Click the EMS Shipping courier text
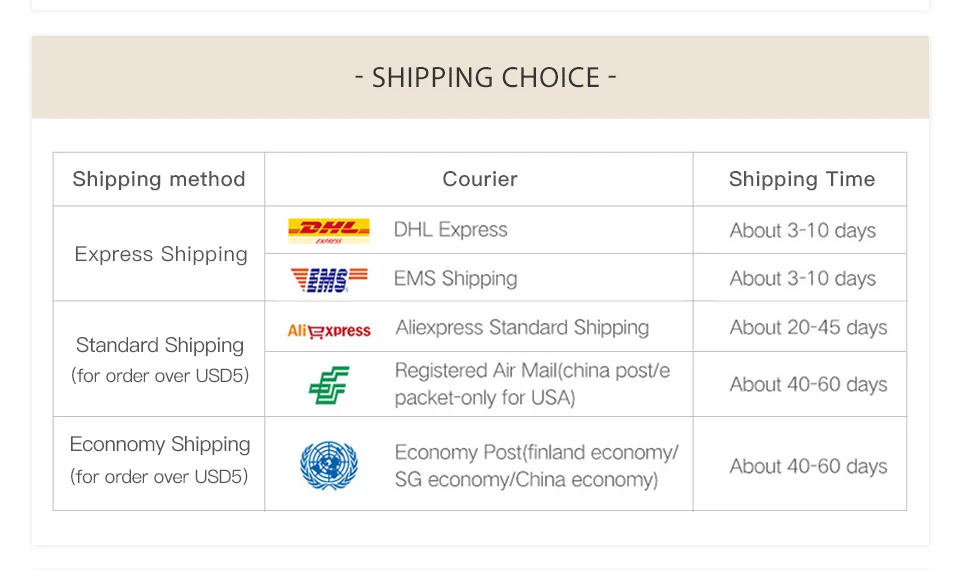The image size is (960, 570). [456, 279]
